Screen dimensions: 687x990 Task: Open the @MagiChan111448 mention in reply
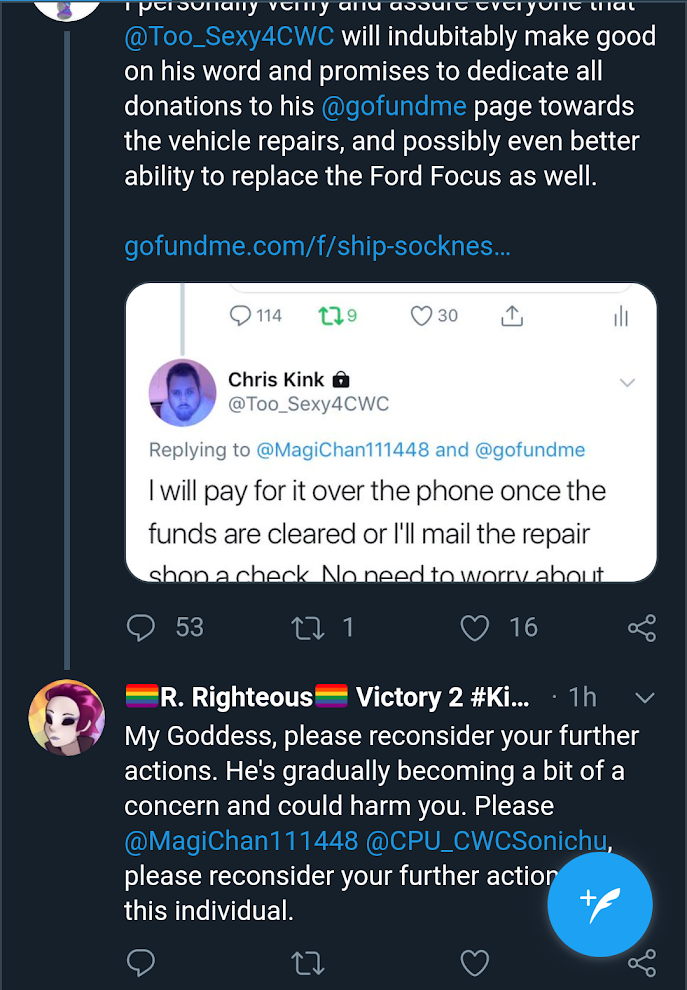point(241,841)
